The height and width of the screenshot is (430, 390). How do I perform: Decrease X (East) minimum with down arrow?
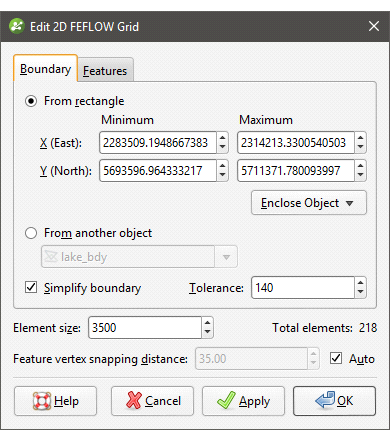coord(222,148)
